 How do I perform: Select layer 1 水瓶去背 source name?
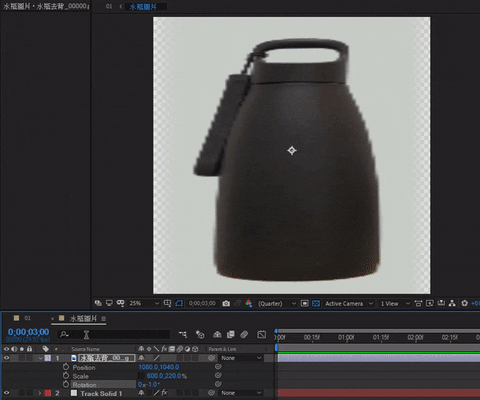click(x=107, y=358)
